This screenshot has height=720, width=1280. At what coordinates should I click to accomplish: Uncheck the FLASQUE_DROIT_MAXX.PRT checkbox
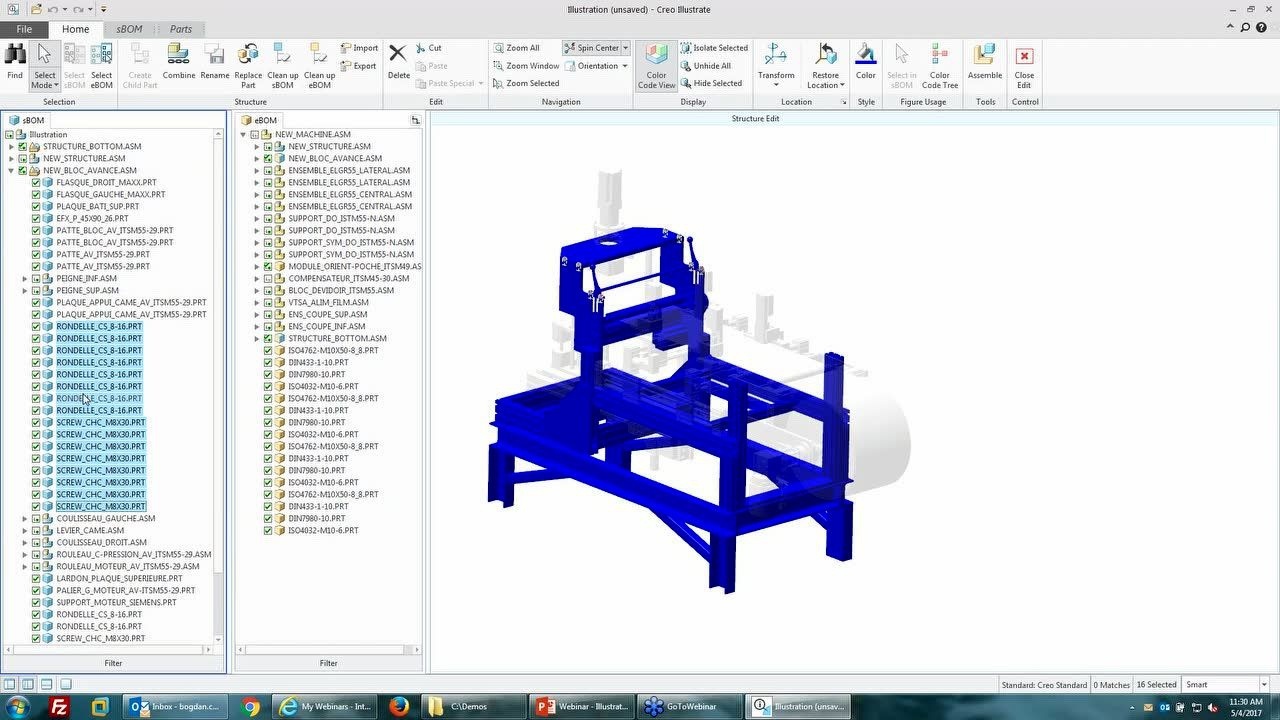tap(36, 183)
